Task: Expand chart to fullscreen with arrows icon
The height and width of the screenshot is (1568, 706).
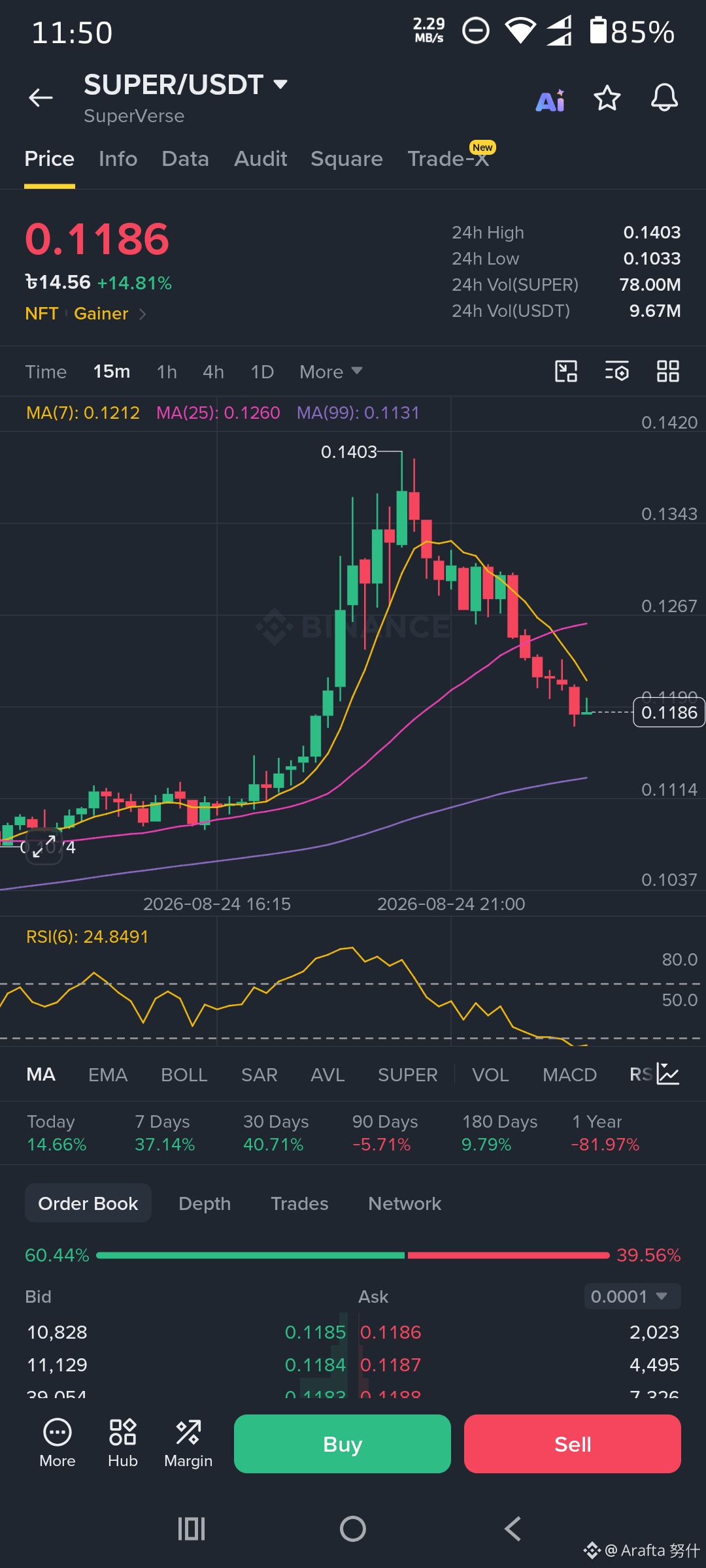Action: (x=44, y=847)
